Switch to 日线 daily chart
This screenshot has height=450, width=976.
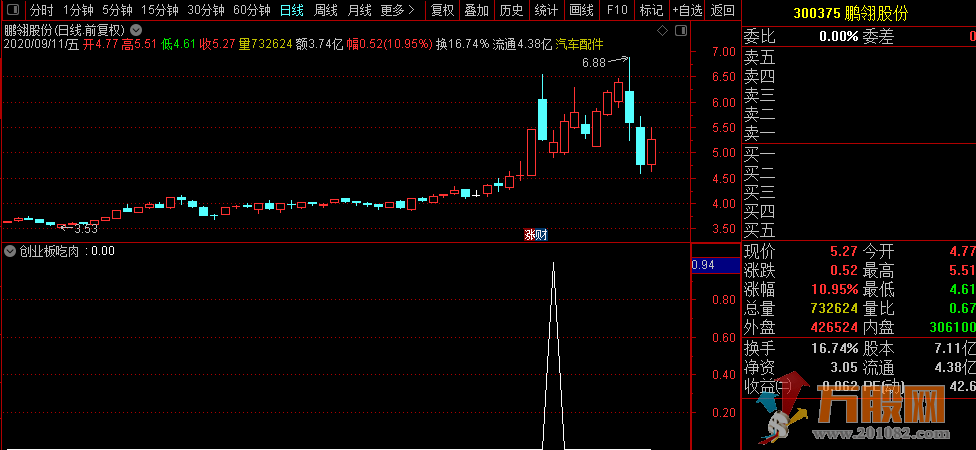(x=291, y=10)
